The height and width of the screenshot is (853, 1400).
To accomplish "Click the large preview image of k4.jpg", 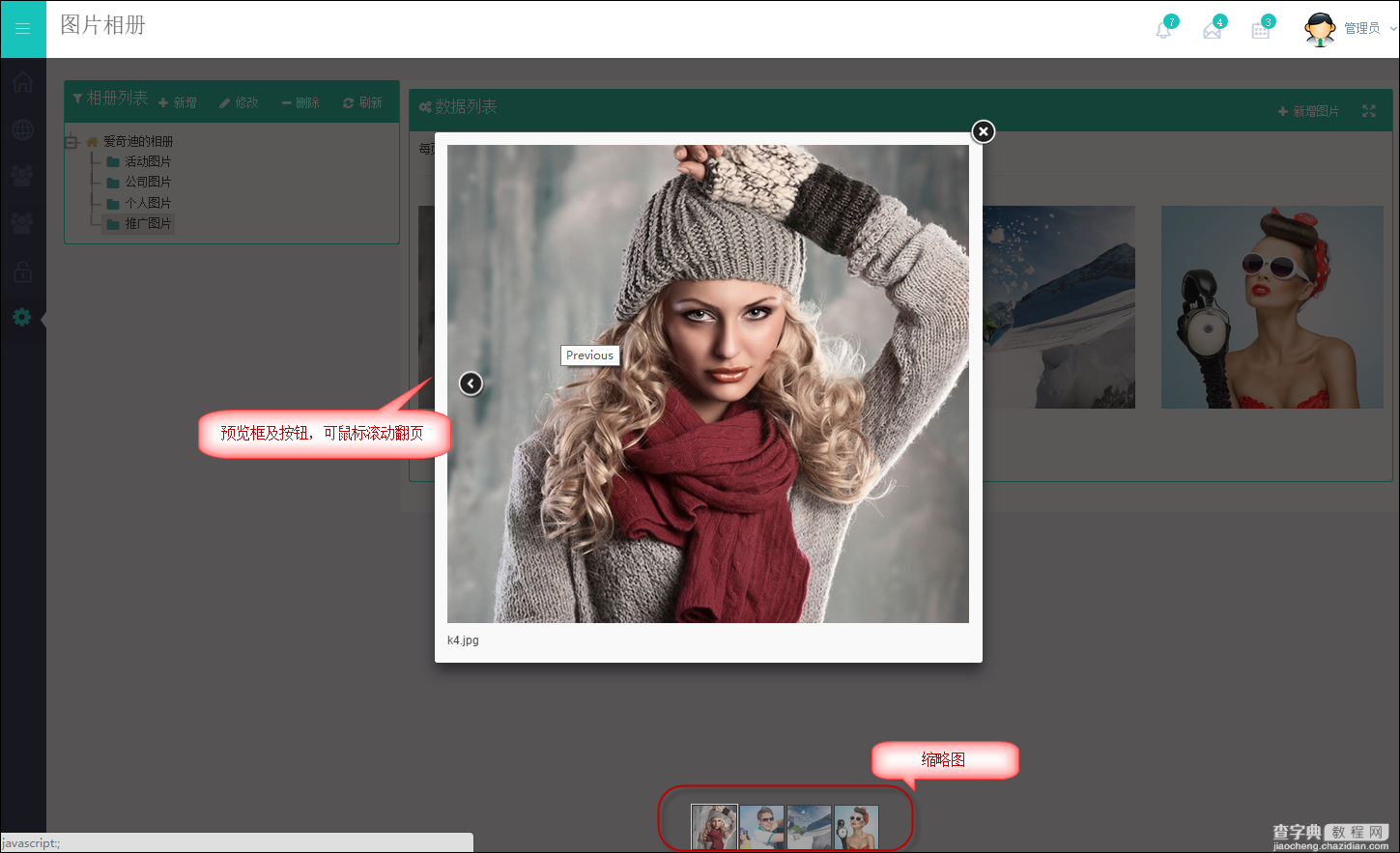I will 708,384.
